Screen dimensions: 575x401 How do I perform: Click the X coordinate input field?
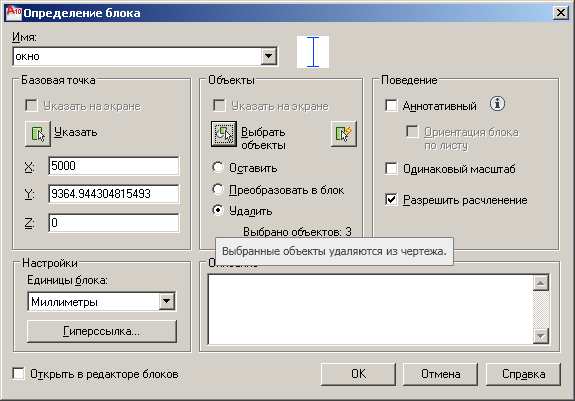(114, 166)
